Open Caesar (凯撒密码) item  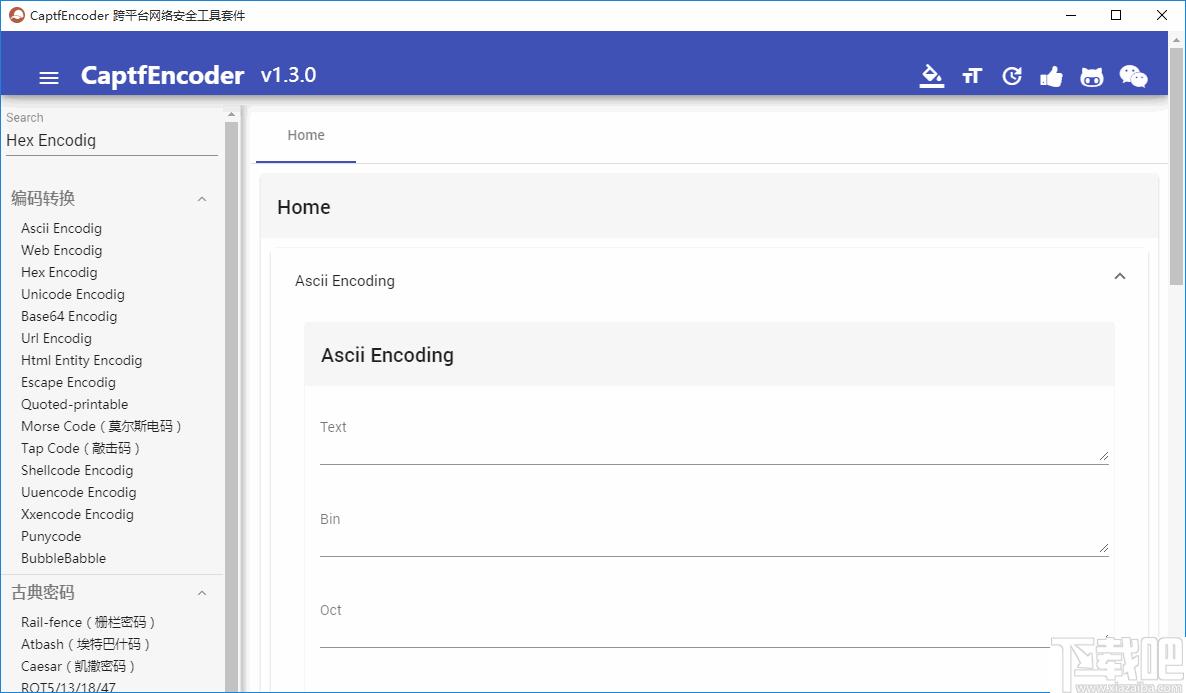click(x=78, y=666)
